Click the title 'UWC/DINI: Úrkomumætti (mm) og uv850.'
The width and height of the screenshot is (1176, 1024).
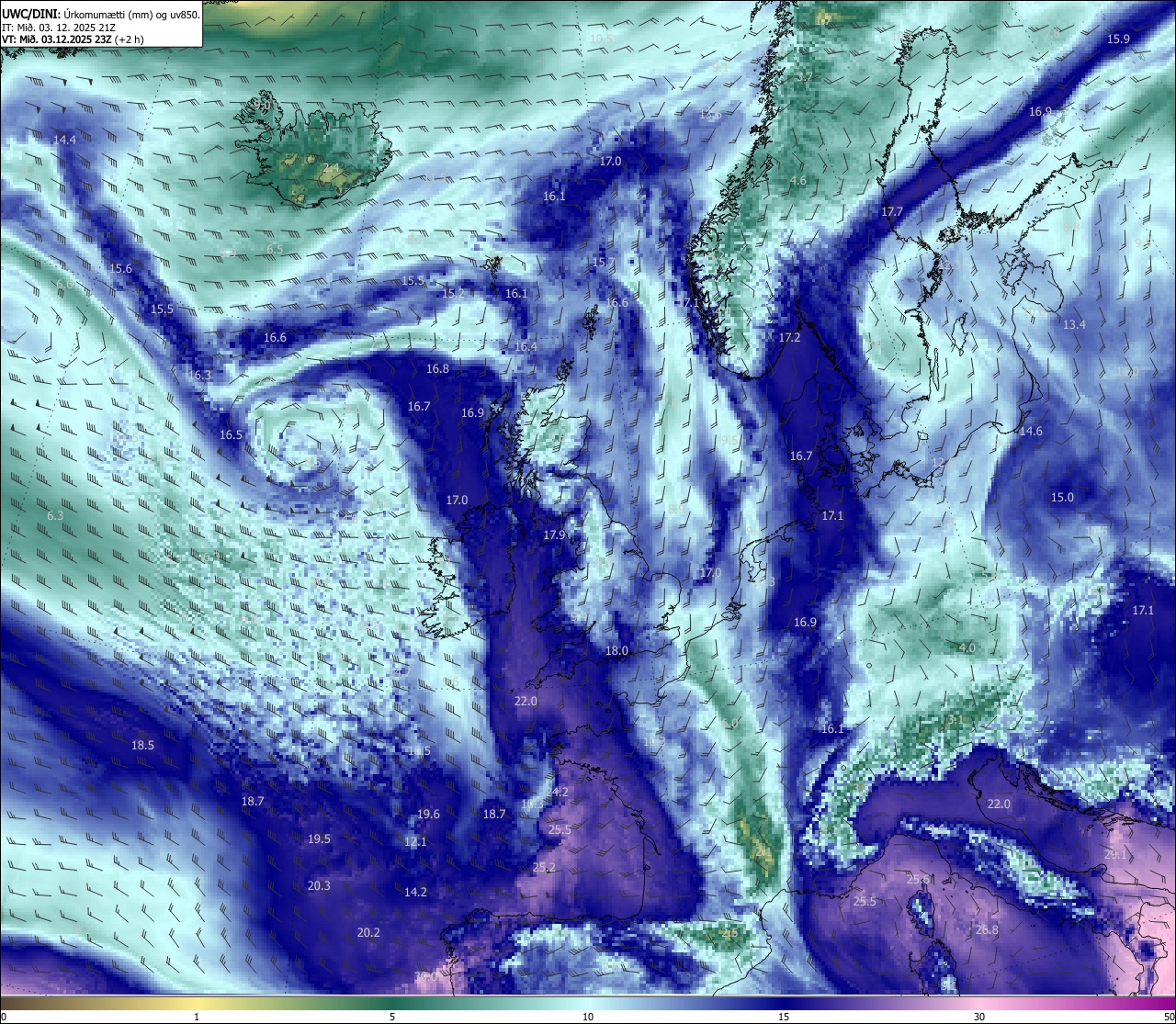(100, 15)
